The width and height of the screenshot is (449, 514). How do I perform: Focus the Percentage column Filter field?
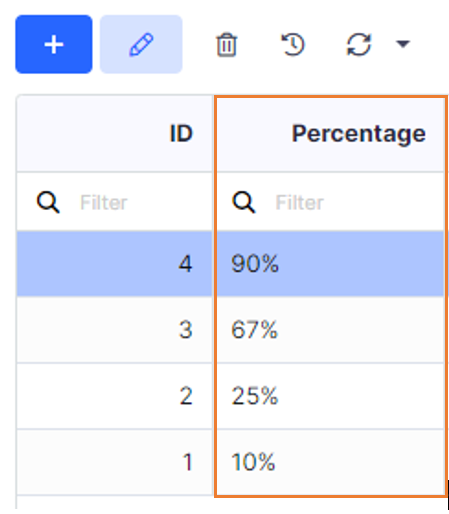(330, 202)
